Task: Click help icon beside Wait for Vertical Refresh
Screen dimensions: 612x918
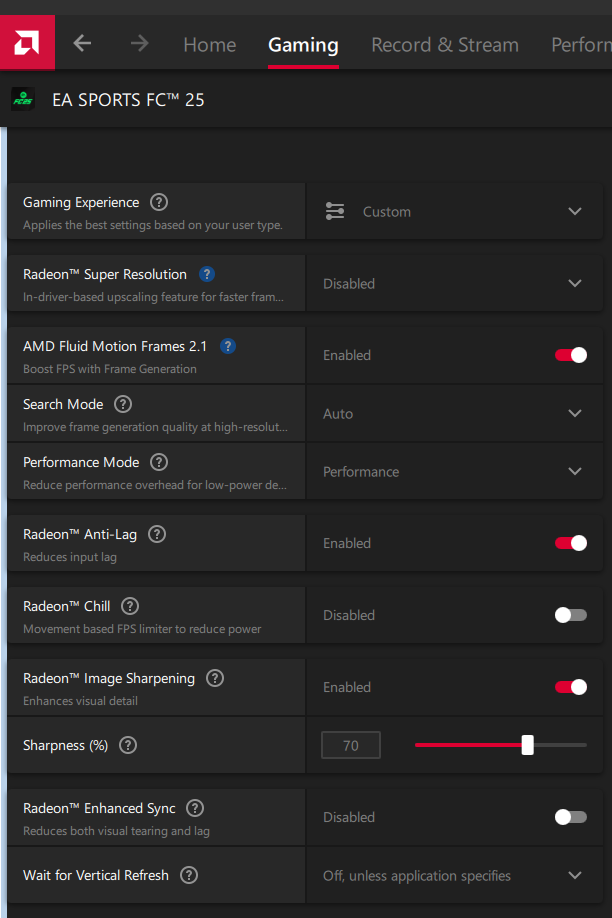Action: tap(189, 875)
